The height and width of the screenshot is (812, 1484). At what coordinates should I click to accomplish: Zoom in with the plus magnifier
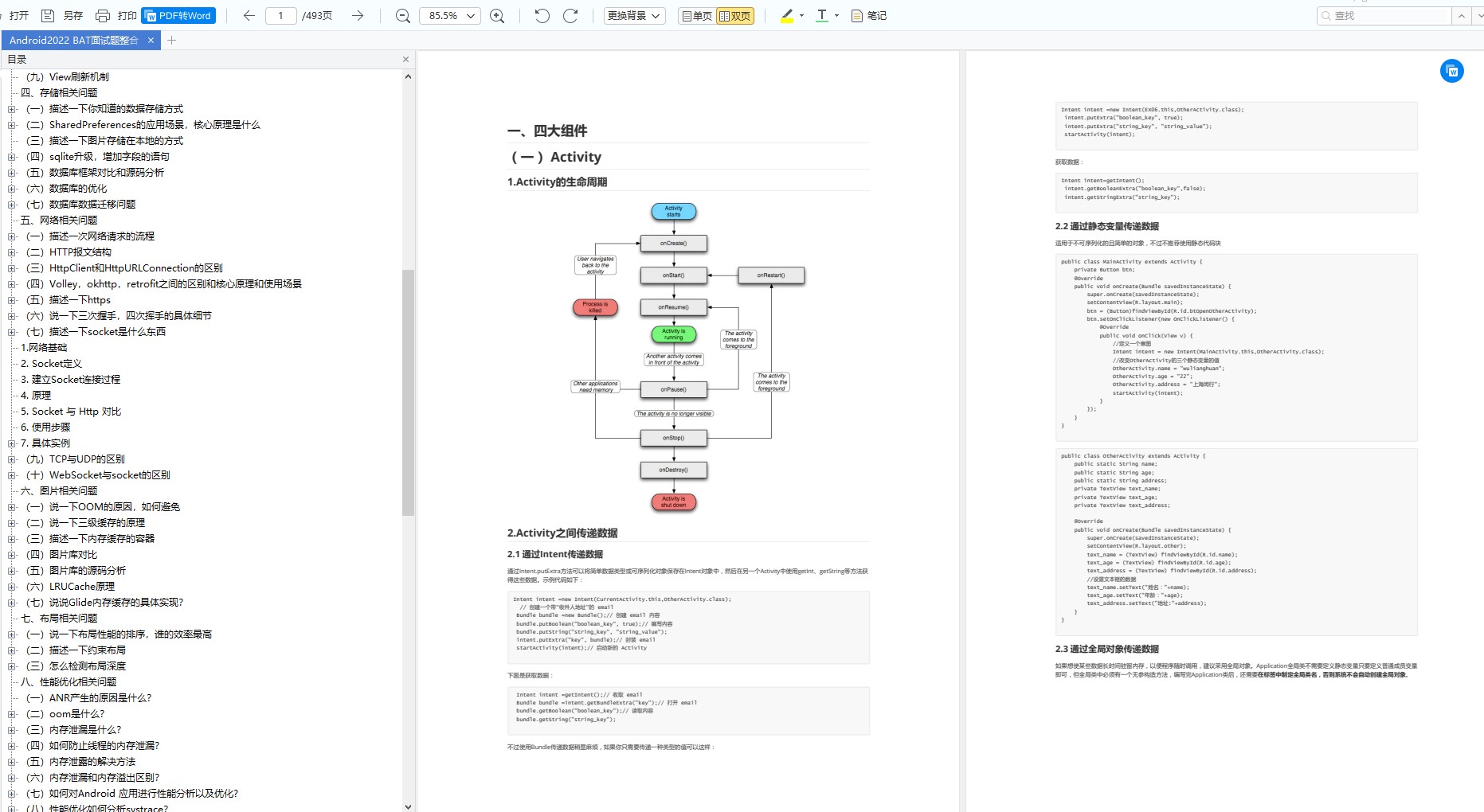coord(497,16)
